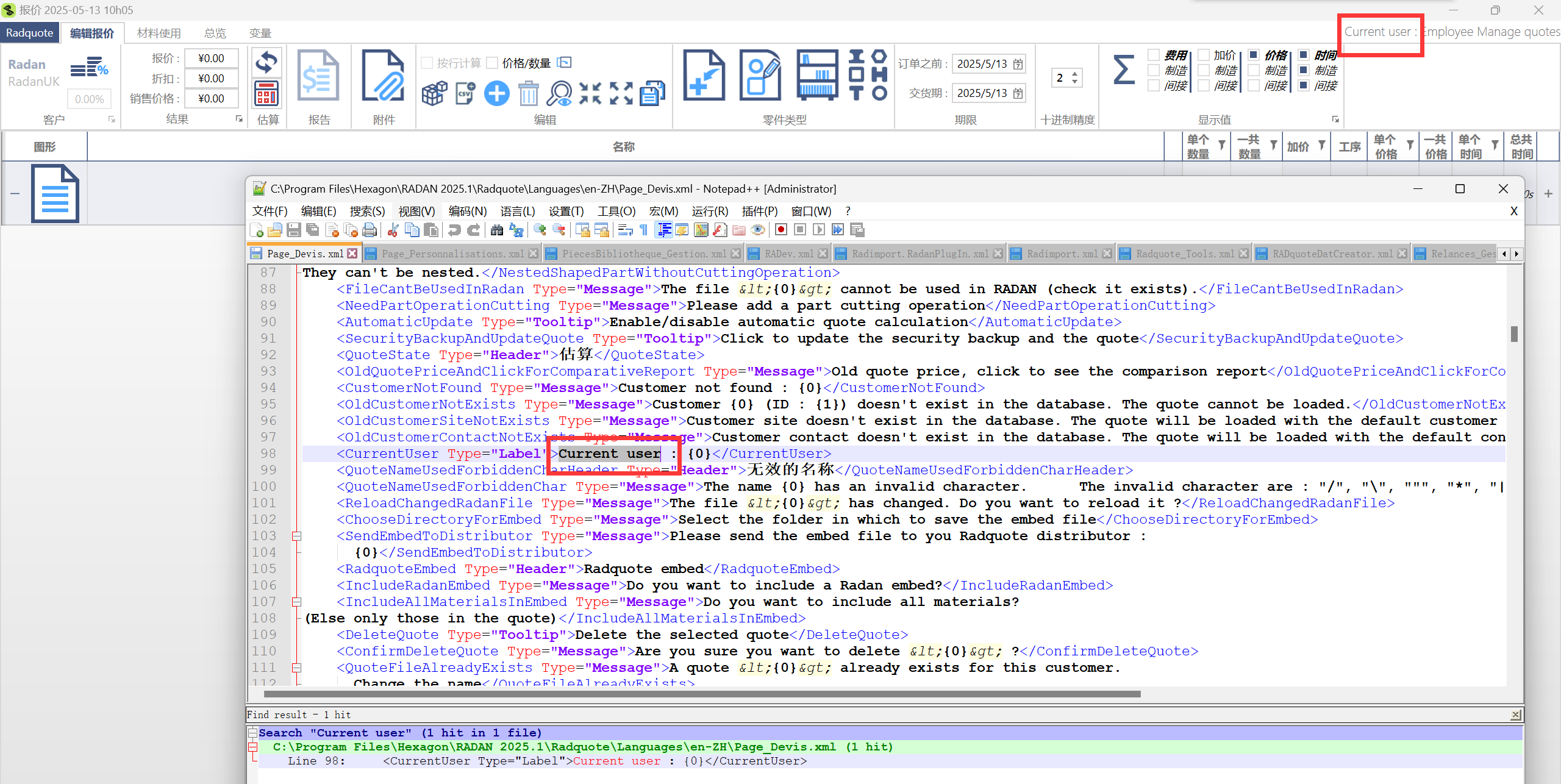Open the 材料使用 ribbon tab
Viewport: 1561px width, 784px height.
[159, 33]
